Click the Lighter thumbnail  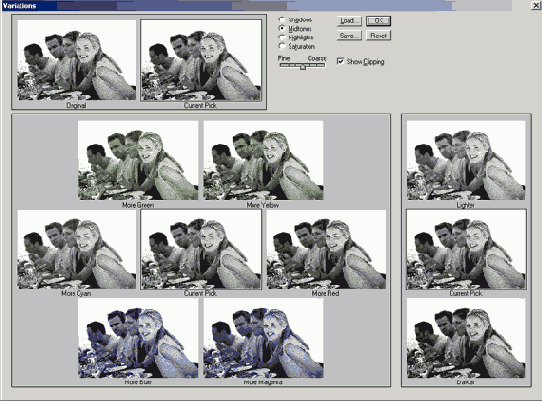466,160
